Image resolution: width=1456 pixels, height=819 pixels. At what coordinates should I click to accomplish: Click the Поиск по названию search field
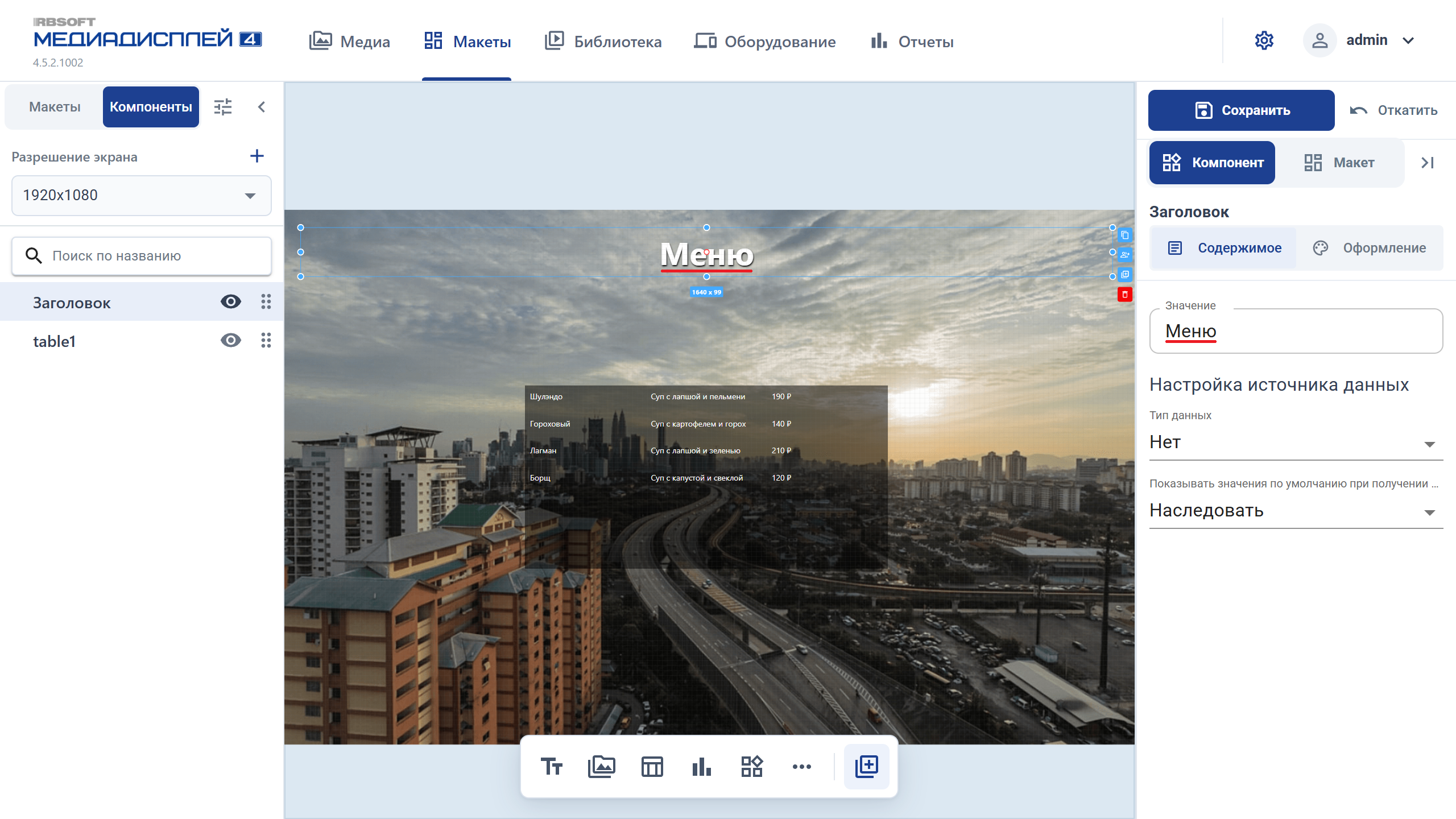click(142, 256)
